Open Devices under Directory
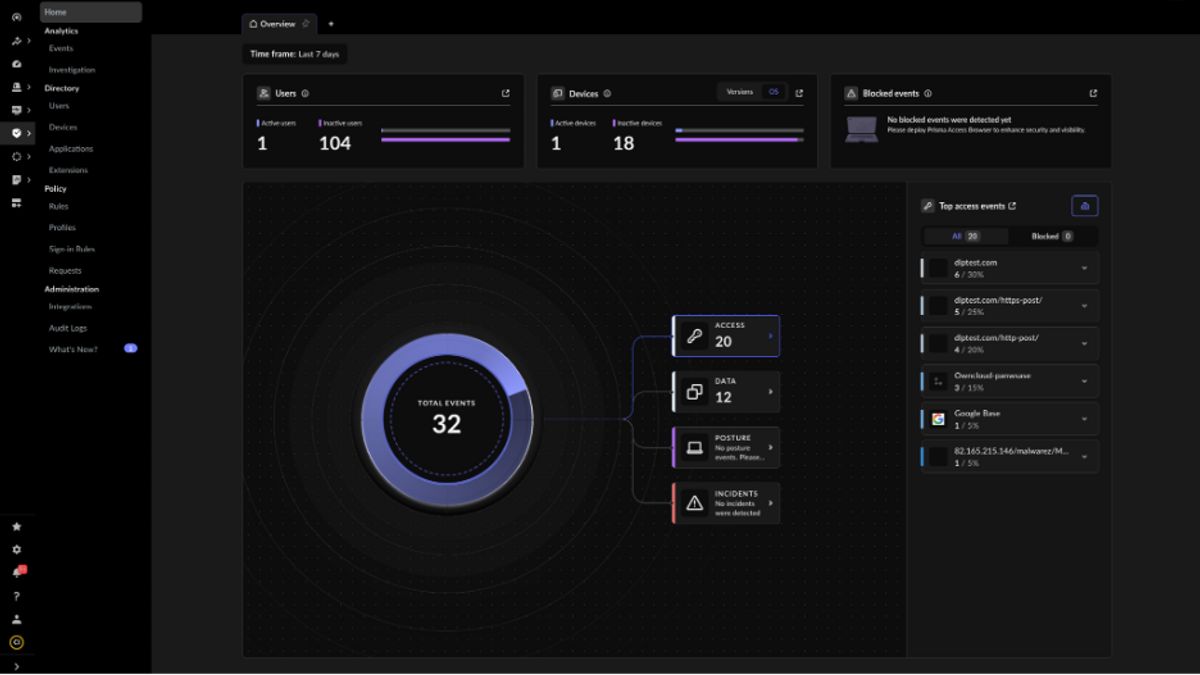The width and height of the screenshot is (1200, 675). coord(63,127)
